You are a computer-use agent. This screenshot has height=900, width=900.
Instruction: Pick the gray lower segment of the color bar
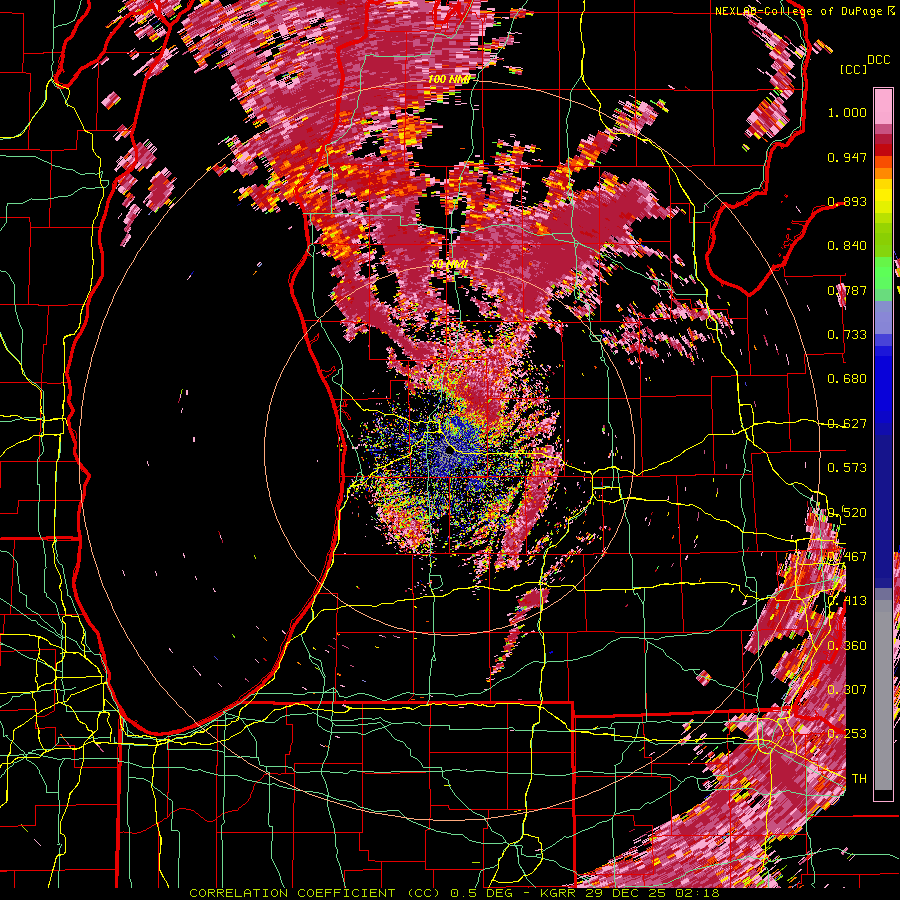883,697
